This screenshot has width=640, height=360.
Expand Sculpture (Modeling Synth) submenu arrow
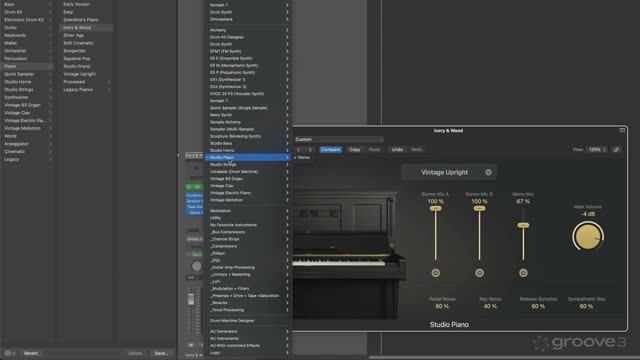[287, 136]
